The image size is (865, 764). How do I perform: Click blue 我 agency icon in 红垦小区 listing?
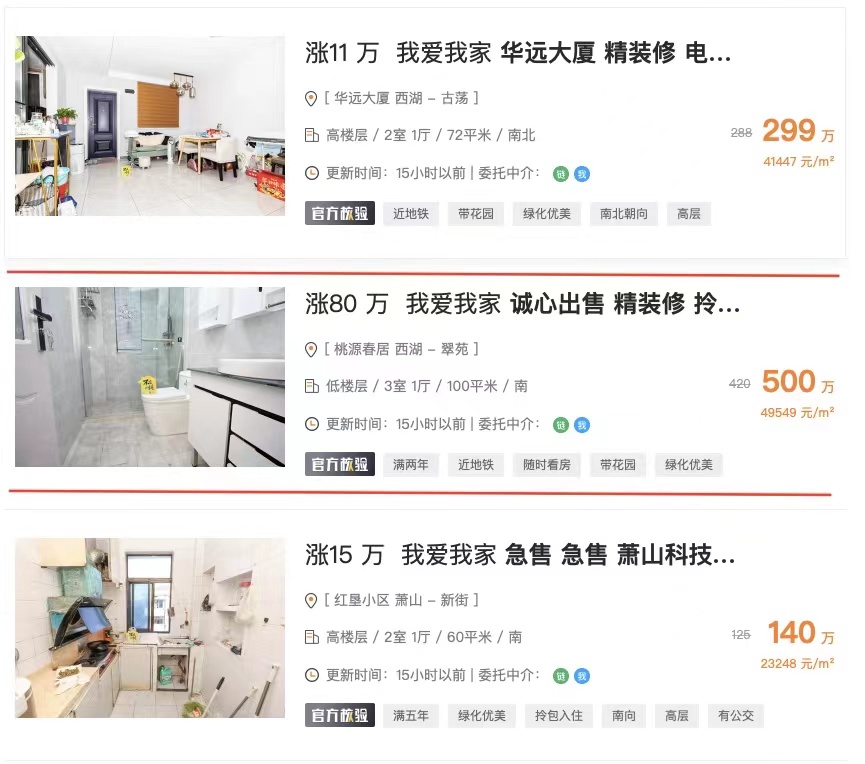pos(581,676)
